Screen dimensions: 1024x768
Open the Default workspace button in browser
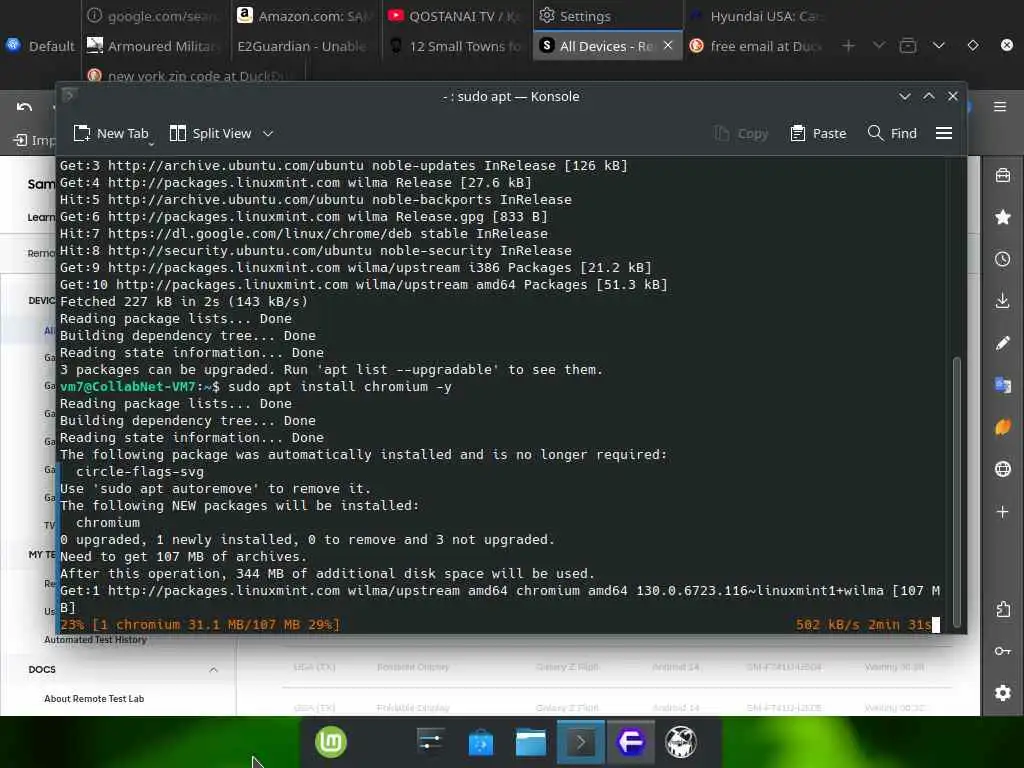pos(40,46)
